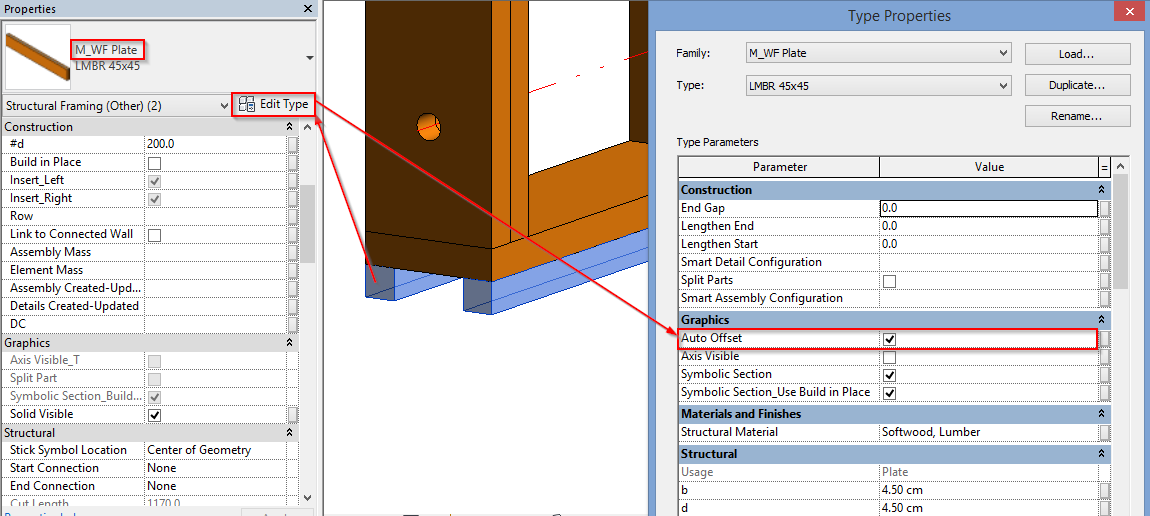1150x516 pixels.
Task: Click the Load... button
Action: click(1077, 54)
